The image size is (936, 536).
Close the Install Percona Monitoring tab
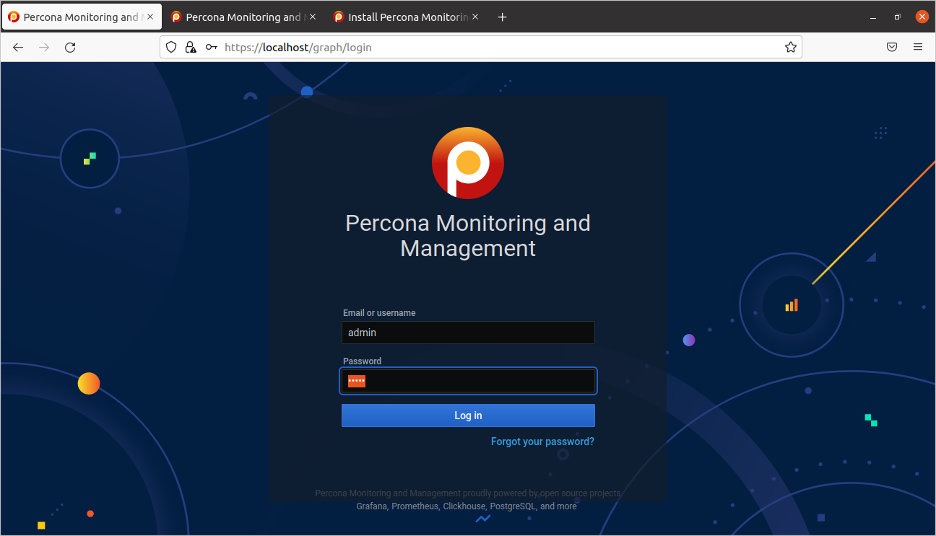click(475, 17)
